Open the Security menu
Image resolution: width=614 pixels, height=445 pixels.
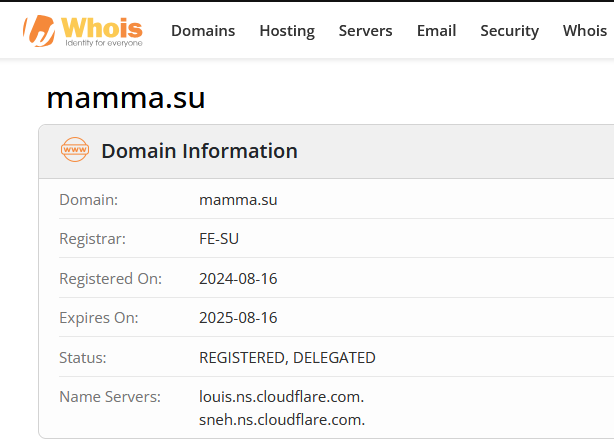click(509, 31)
